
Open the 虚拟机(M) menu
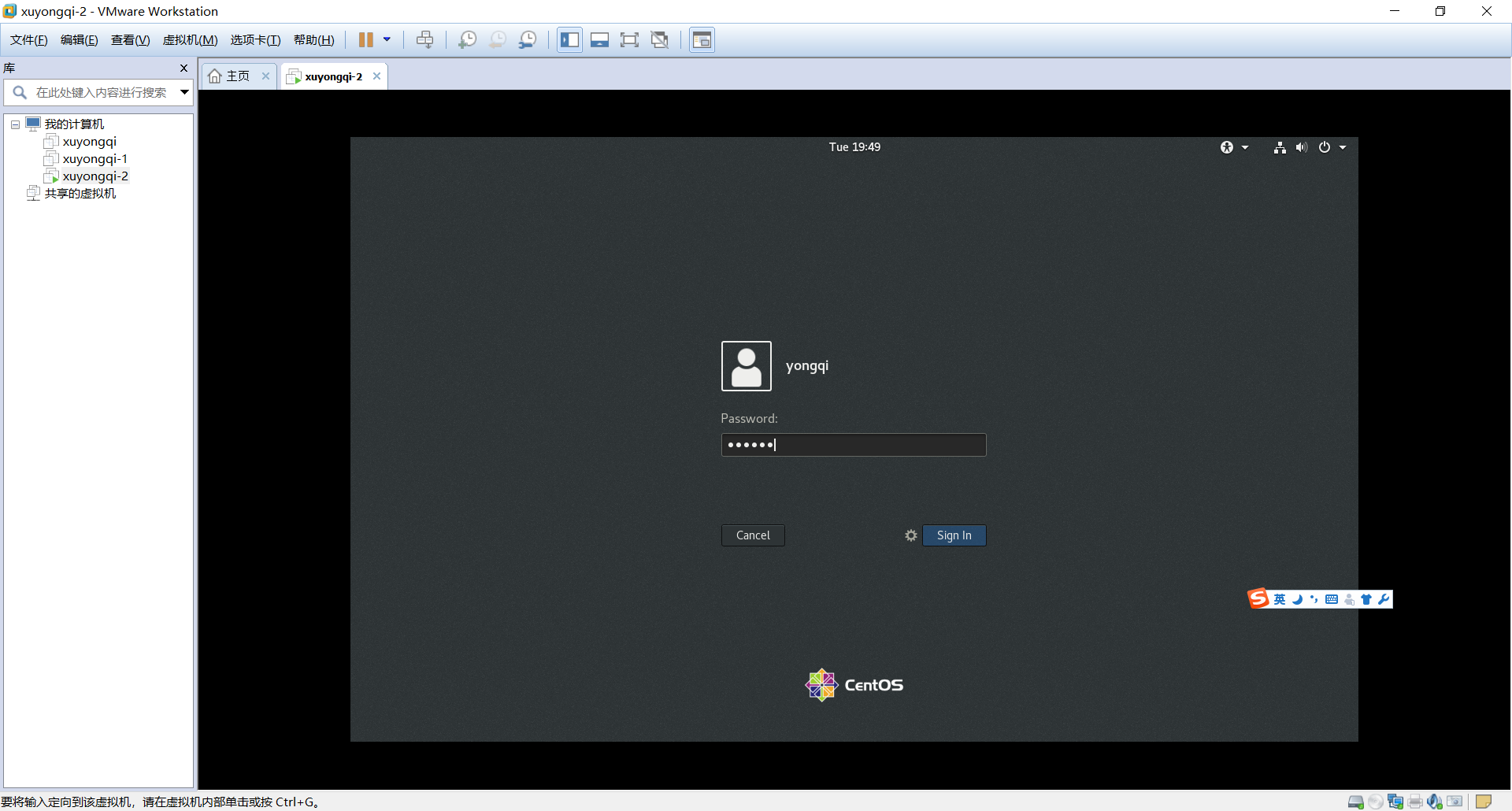191,40
